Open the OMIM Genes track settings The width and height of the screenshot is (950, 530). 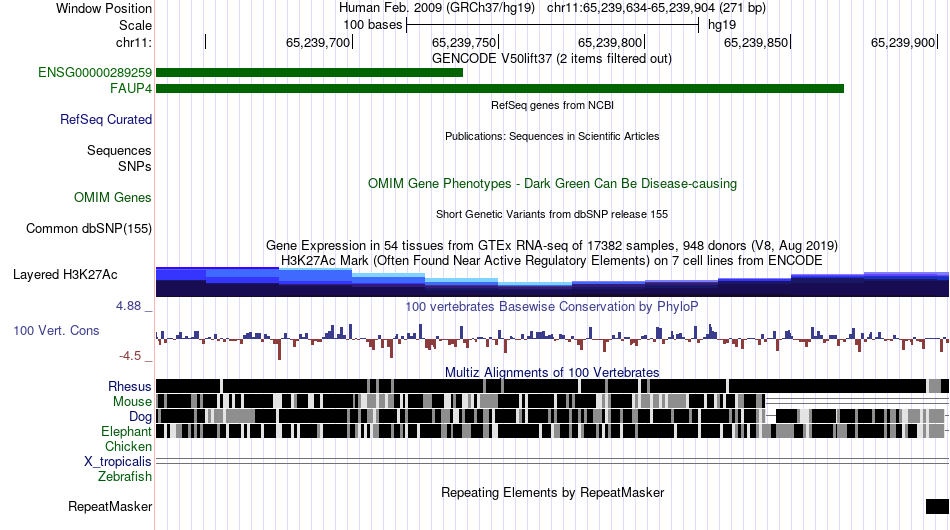(x=113, y=197)
